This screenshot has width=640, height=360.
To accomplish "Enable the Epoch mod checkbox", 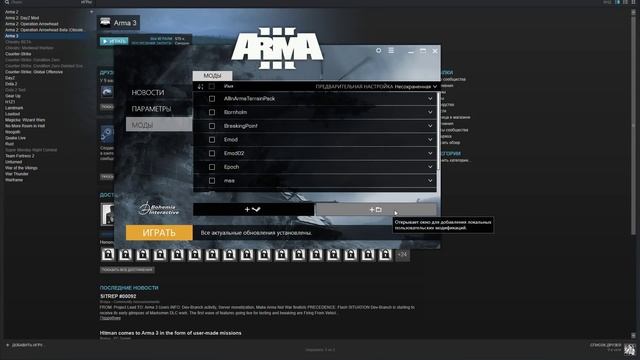I will [x=212, y=167].
